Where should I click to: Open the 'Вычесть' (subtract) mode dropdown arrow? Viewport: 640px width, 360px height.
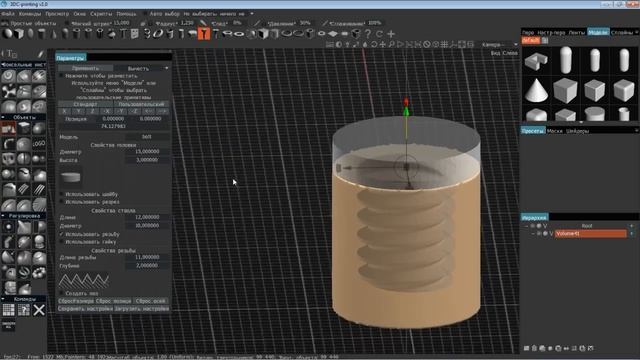coord(167,68)
